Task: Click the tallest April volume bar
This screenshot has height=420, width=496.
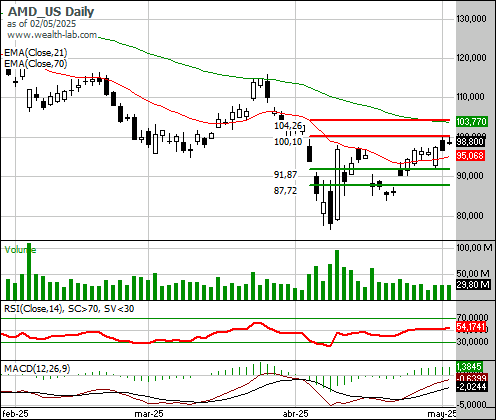Action: (x=337, y=275)
